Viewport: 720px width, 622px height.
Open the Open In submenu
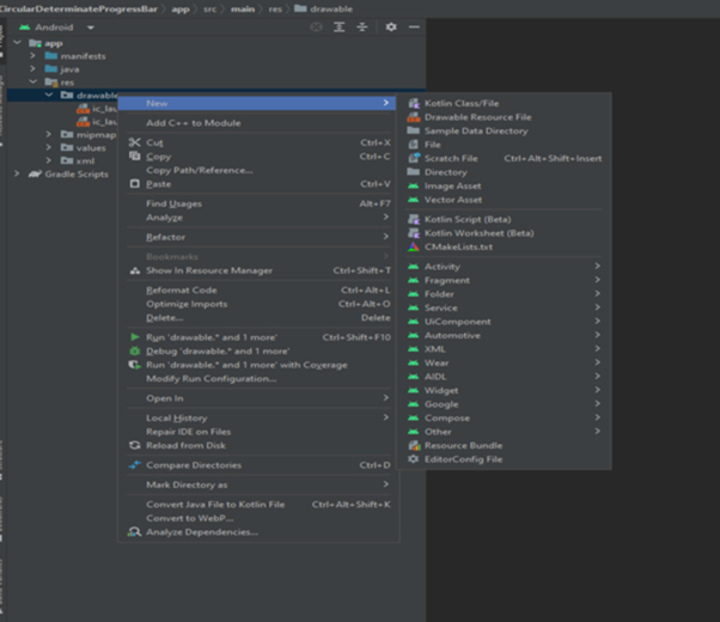click(x=259, y=398)
